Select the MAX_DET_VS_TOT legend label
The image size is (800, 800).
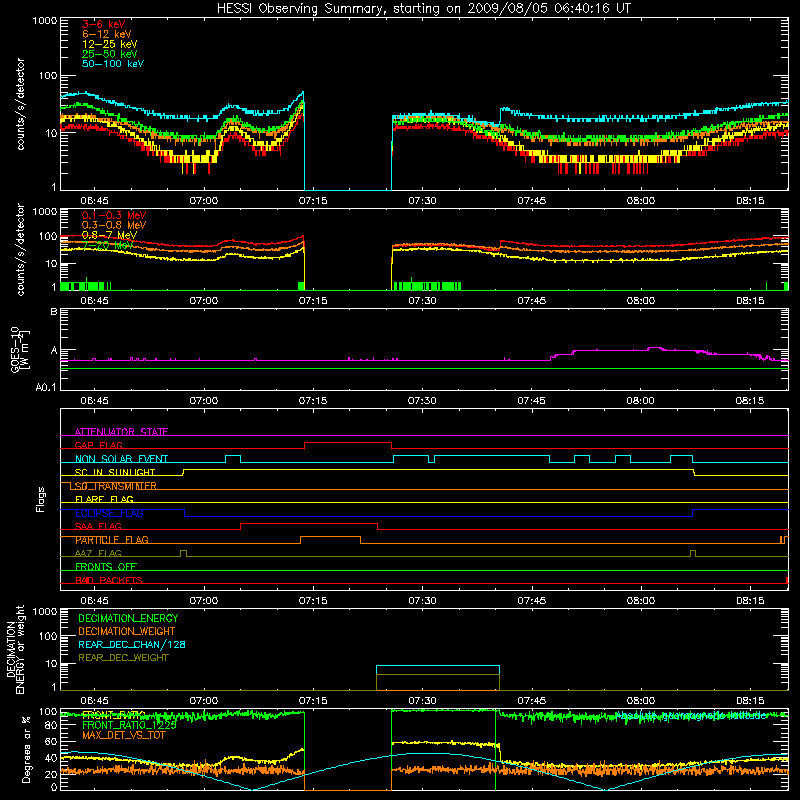pyautogui.click(x=123, y=735)
